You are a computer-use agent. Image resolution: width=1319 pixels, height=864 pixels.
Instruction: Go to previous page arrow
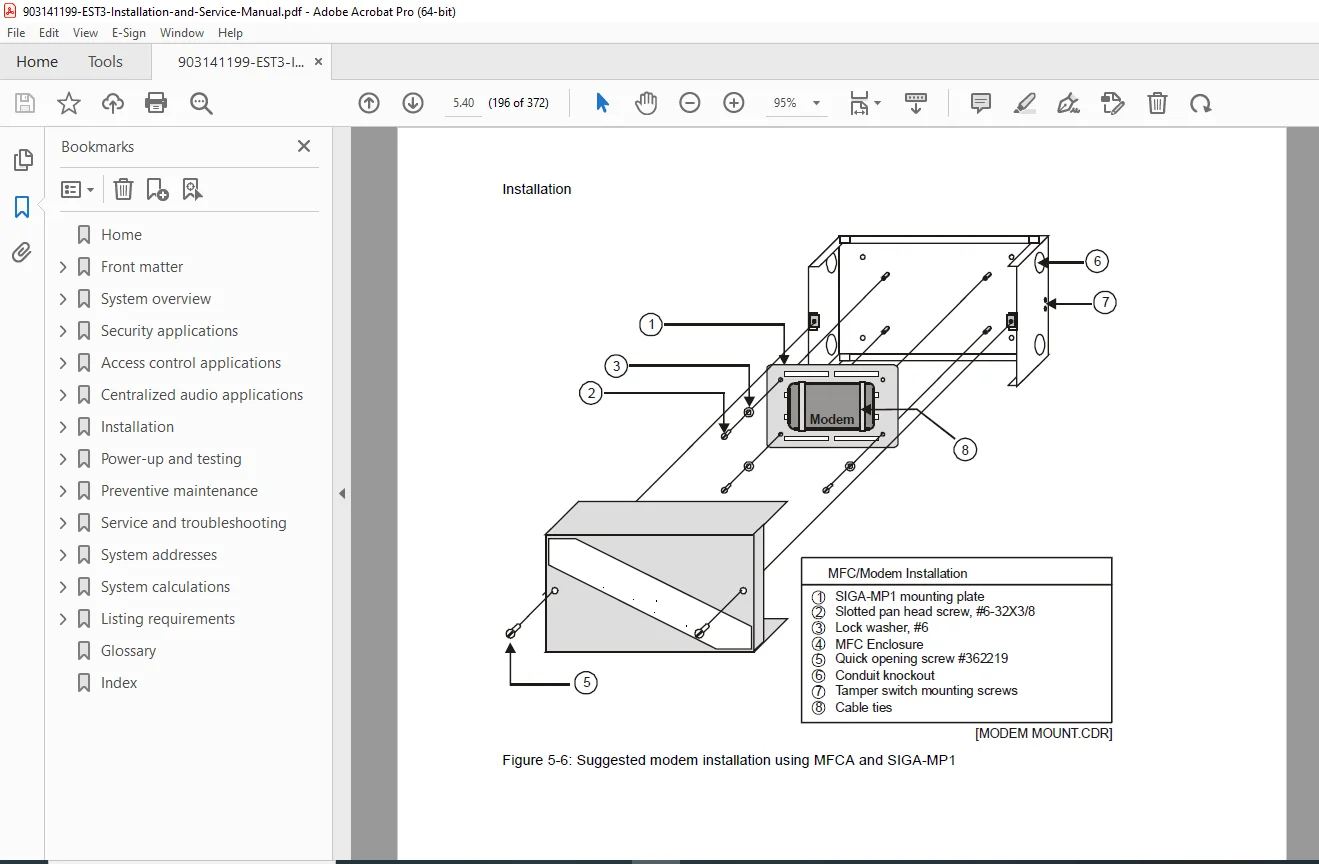click(x=369, y=103)
